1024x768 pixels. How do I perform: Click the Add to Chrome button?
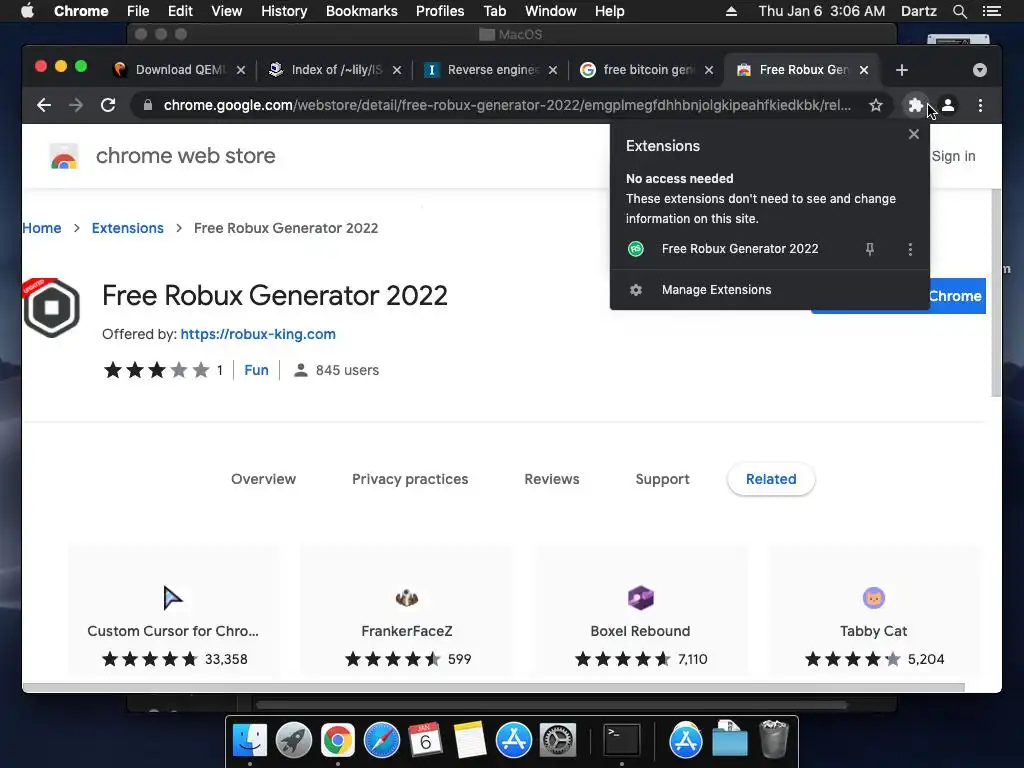tap(898, 296)
